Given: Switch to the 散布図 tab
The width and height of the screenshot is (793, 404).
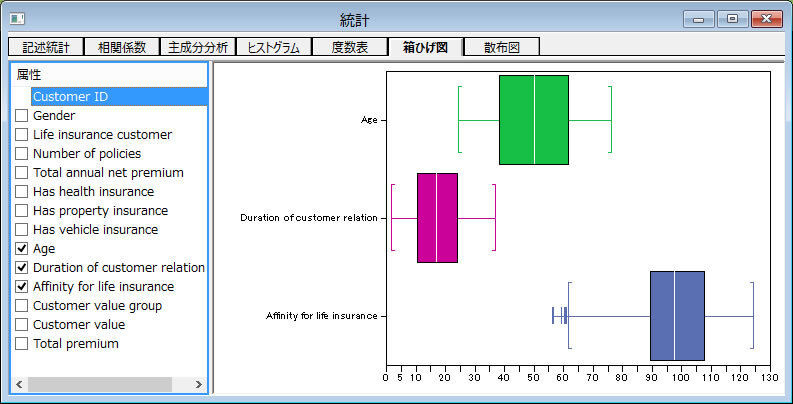Looking at the screenshot, I should pos(501,47).
